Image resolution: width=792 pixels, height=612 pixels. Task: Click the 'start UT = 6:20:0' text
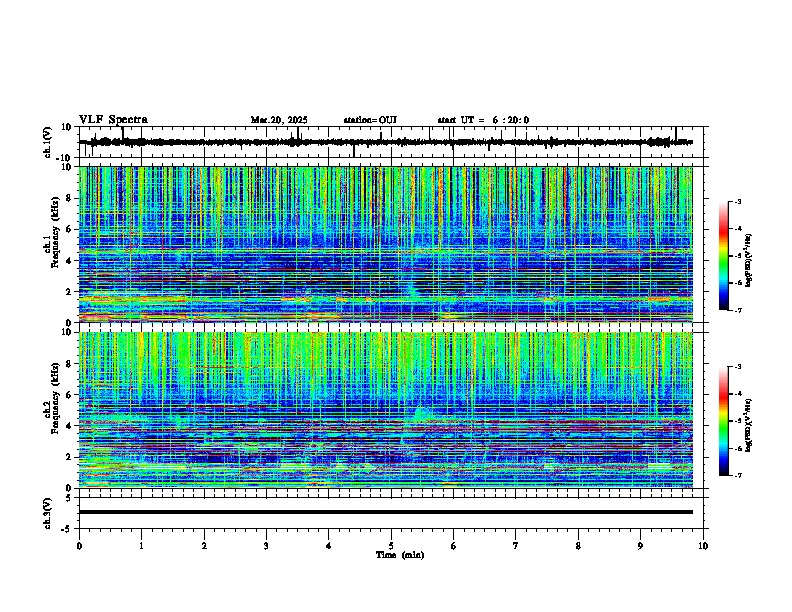[x=483, y=120]
